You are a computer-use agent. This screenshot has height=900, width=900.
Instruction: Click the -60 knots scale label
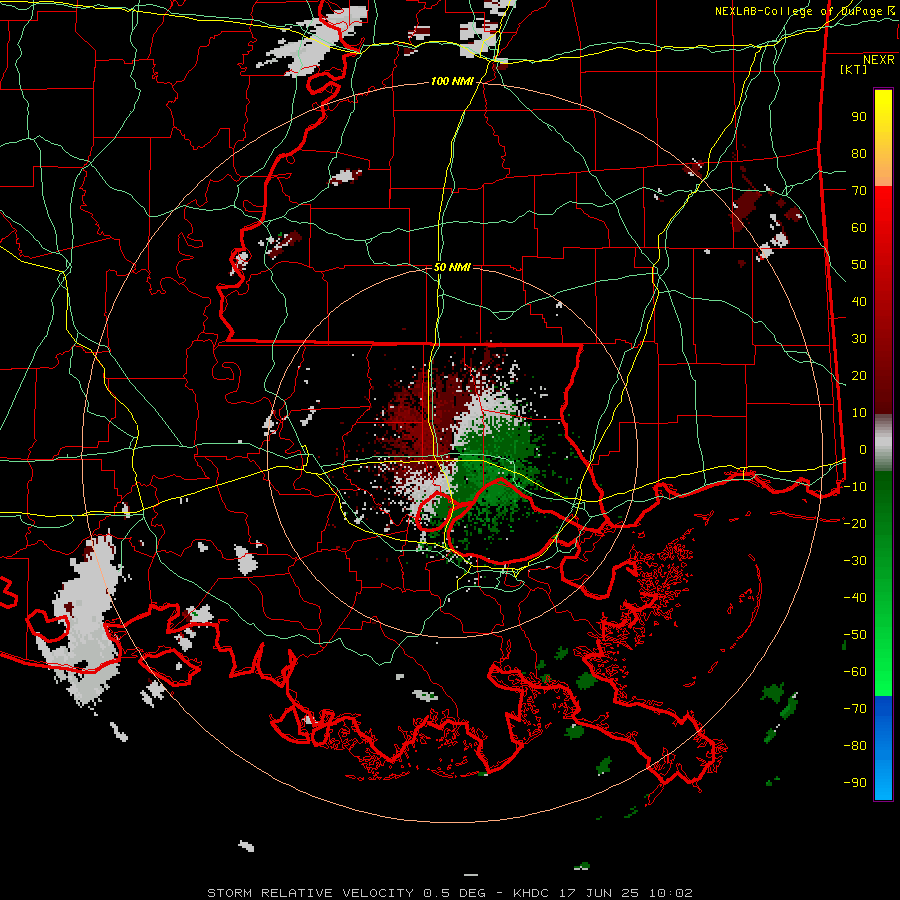[x=855, y=672]
